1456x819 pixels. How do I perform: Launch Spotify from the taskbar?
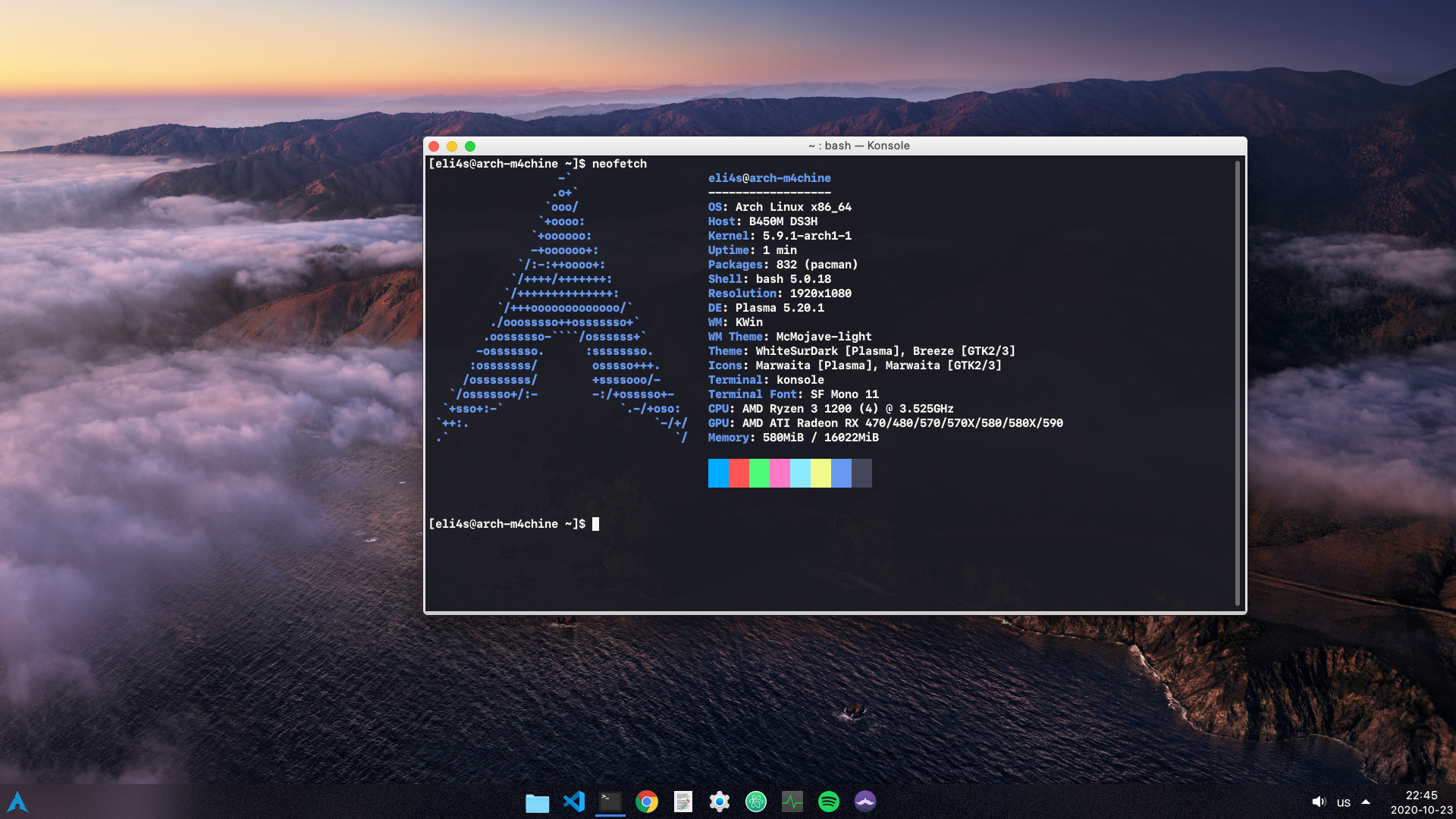click(x=829, y=802)
